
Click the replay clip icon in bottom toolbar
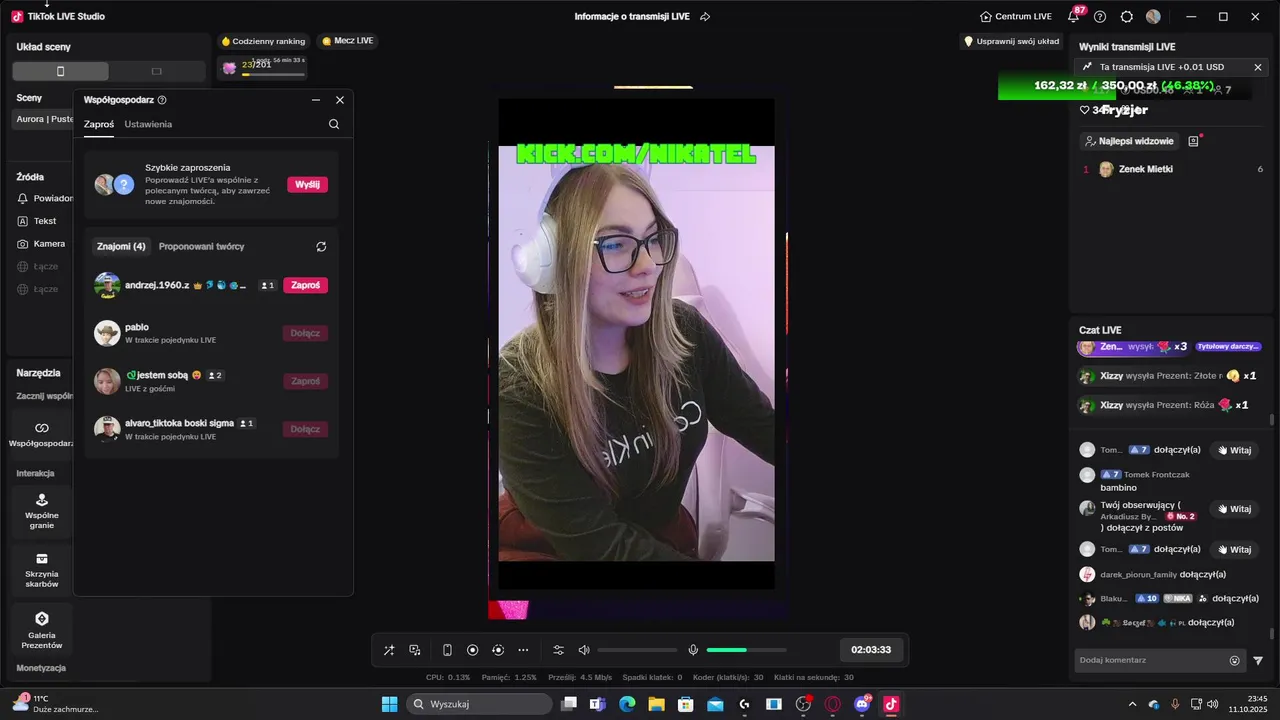(x=498, y=650)
